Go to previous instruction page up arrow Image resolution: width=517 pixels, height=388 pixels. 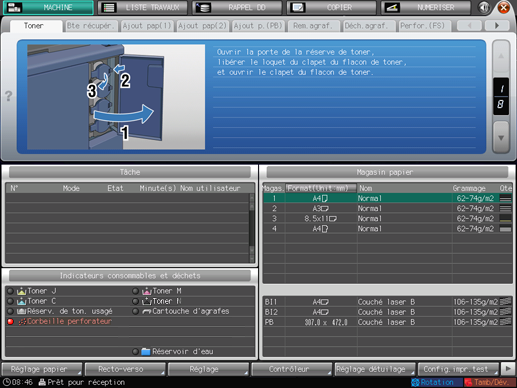(x=501, y=56)
